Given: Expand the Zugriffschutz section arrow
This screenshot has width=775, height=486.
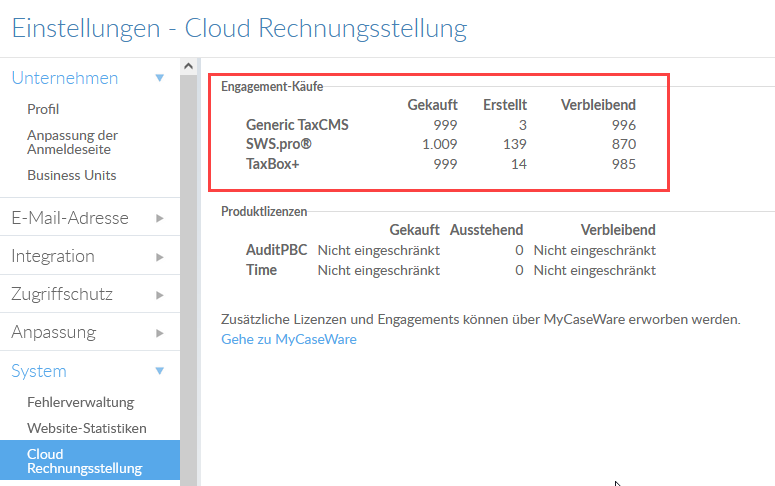Looking at the screenshot, I should tap(160, 295).
